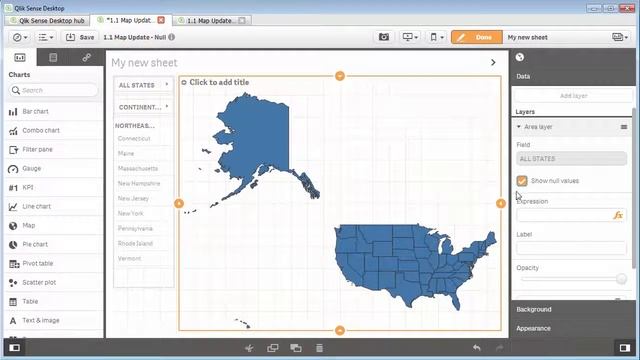Select Scatter plot icon
The height and width of the screenshot is (360, 640).
(13, 282)
